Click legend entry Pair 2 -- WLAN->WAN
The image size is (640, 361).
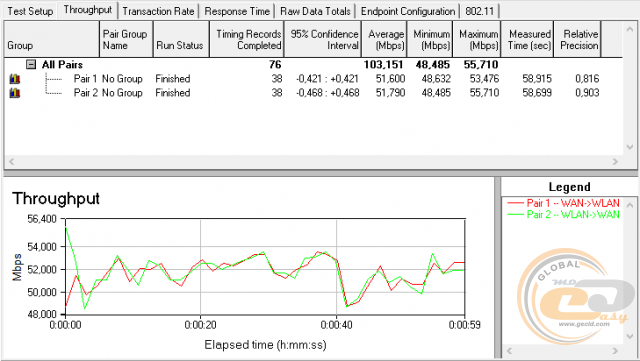(563, 214)
